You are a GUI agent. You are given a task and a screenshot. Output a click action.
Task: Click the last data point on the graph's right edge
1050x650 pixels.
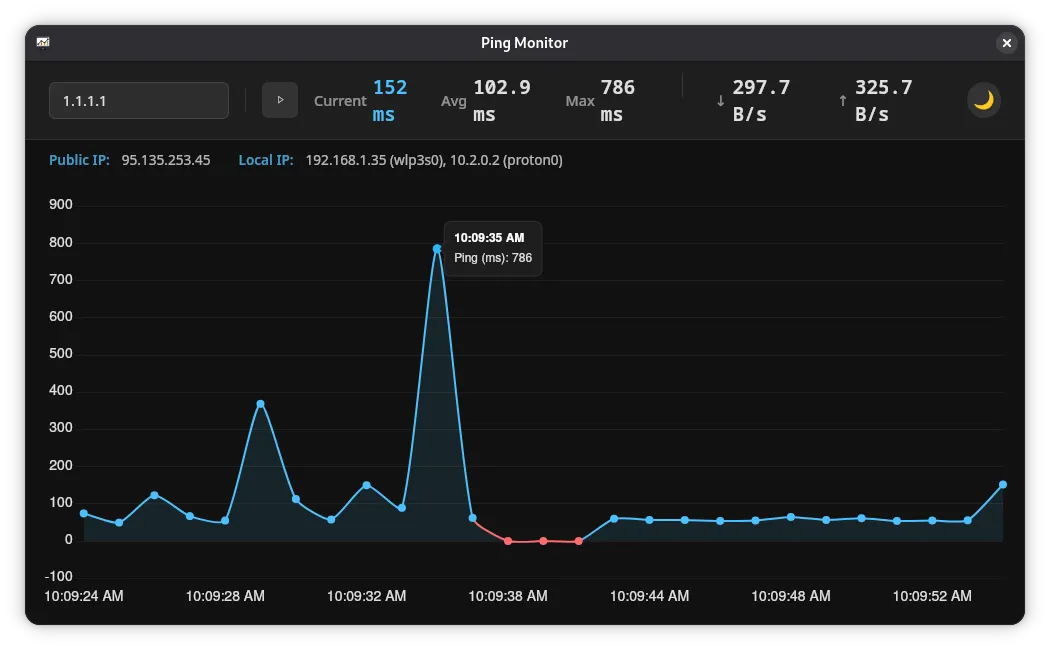pyautogui.click(x=1003, y=485)
